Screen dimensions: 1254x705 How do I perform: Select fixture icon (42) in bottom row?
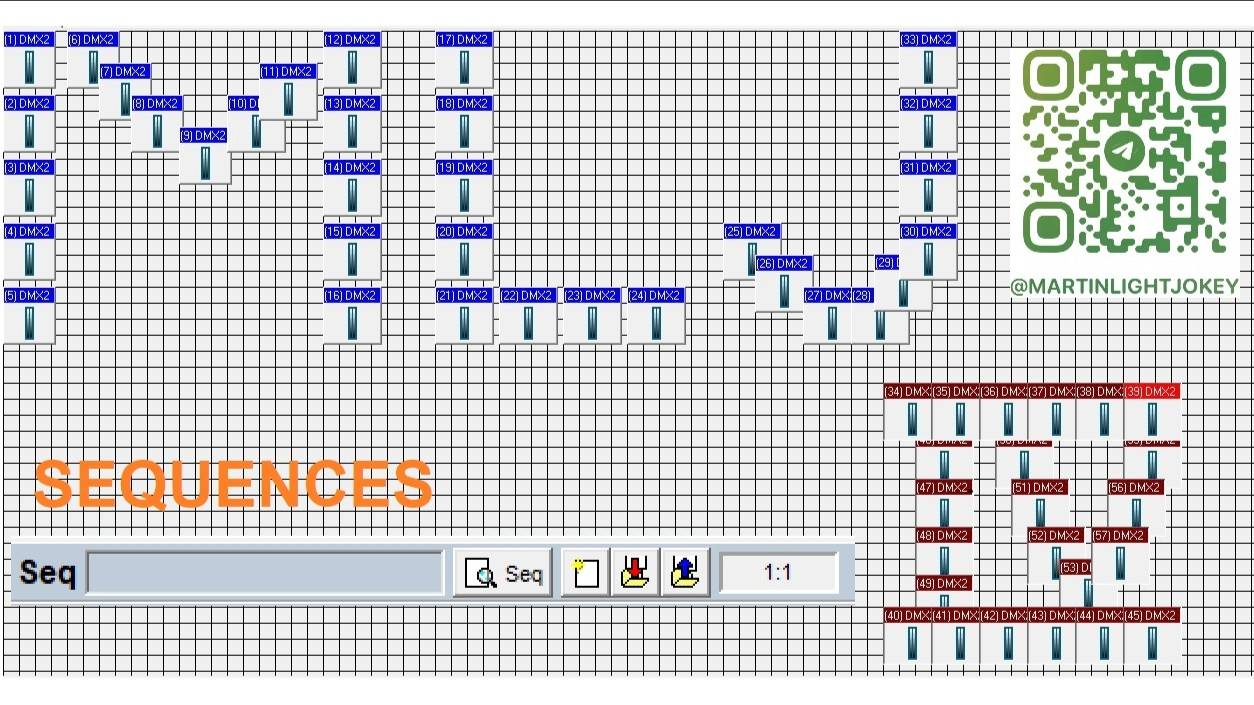coord(1004,636)
